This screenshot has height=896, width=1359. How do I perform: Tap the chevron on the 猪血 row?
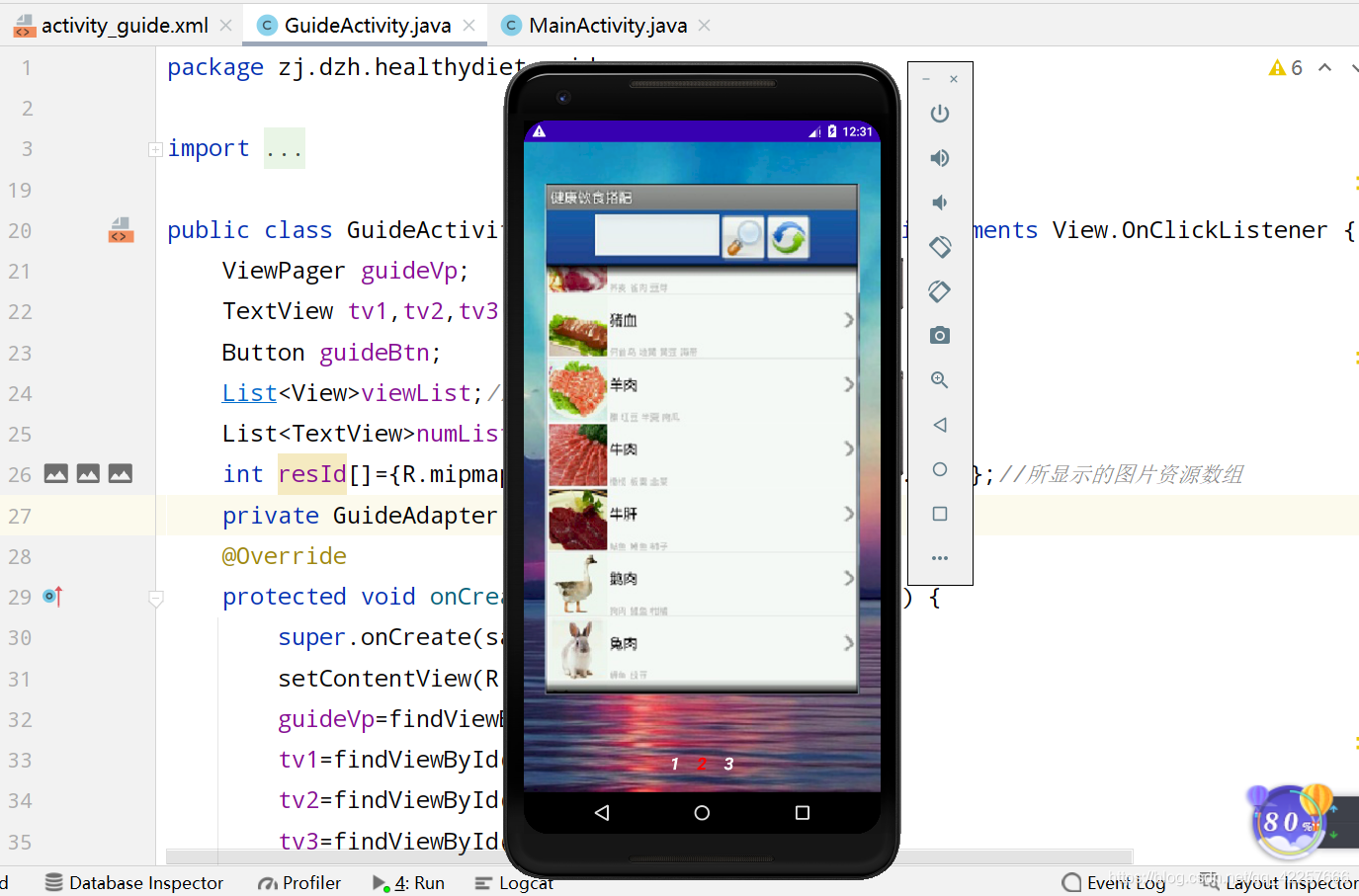coord(848,320)
